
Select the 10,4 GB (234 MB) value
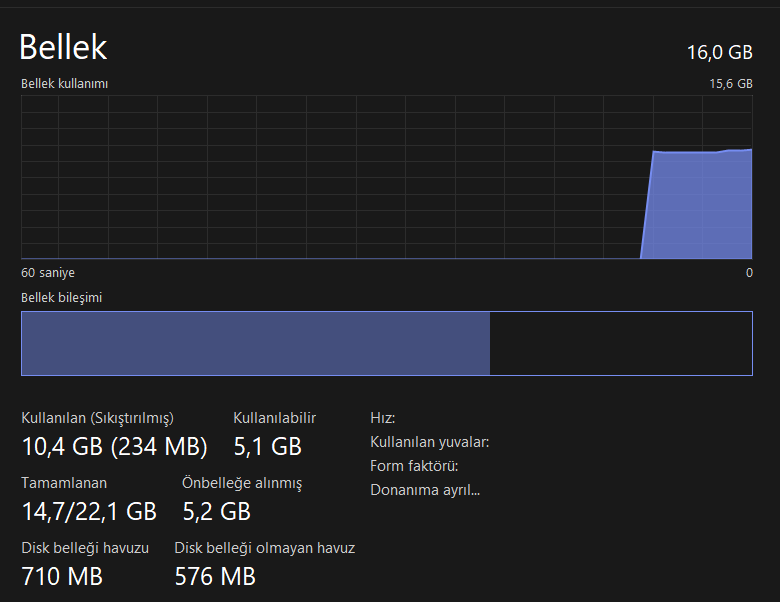114,446
